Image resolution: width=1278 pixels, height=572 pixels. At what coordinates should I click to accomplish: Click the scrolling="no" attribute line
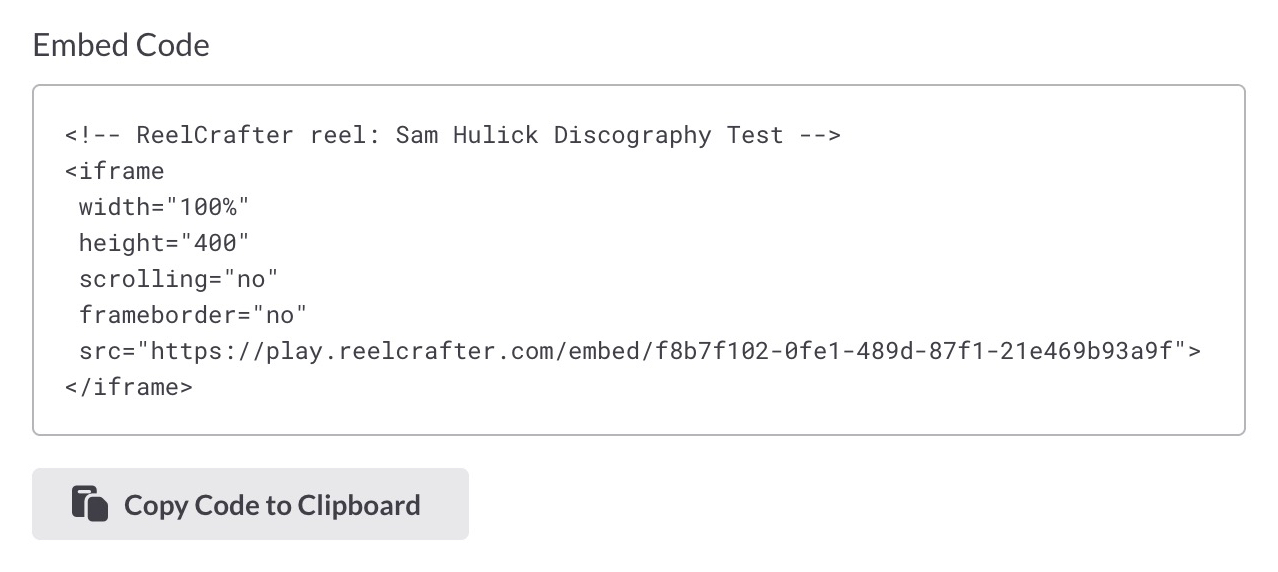click(x=178, y=279)
